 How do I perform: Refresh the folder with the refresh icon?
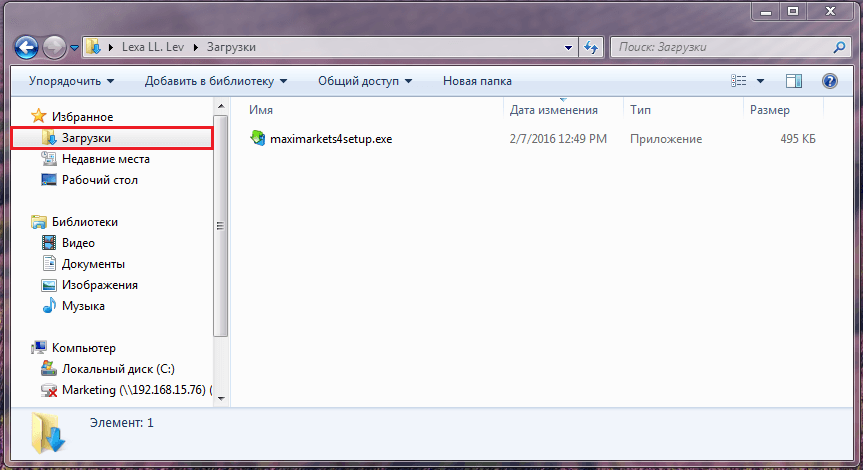pos(591,47)
